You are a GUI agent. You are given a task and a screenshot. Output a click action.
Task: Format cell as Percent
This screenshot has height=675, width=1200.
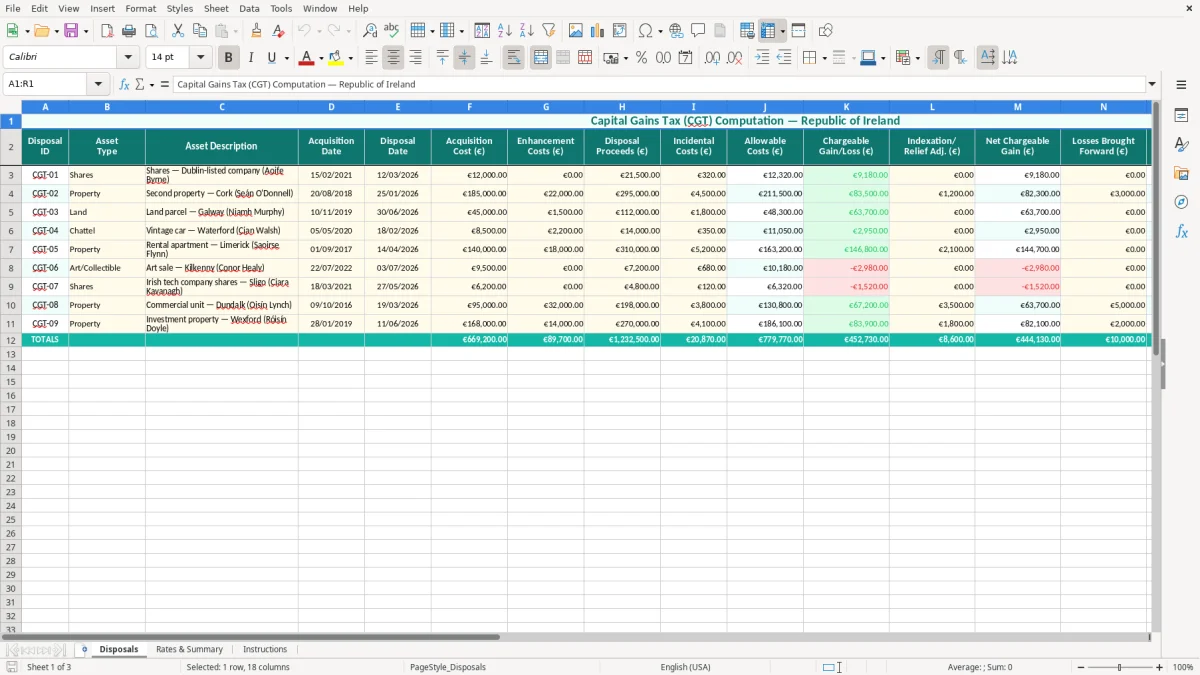(641, 58)
